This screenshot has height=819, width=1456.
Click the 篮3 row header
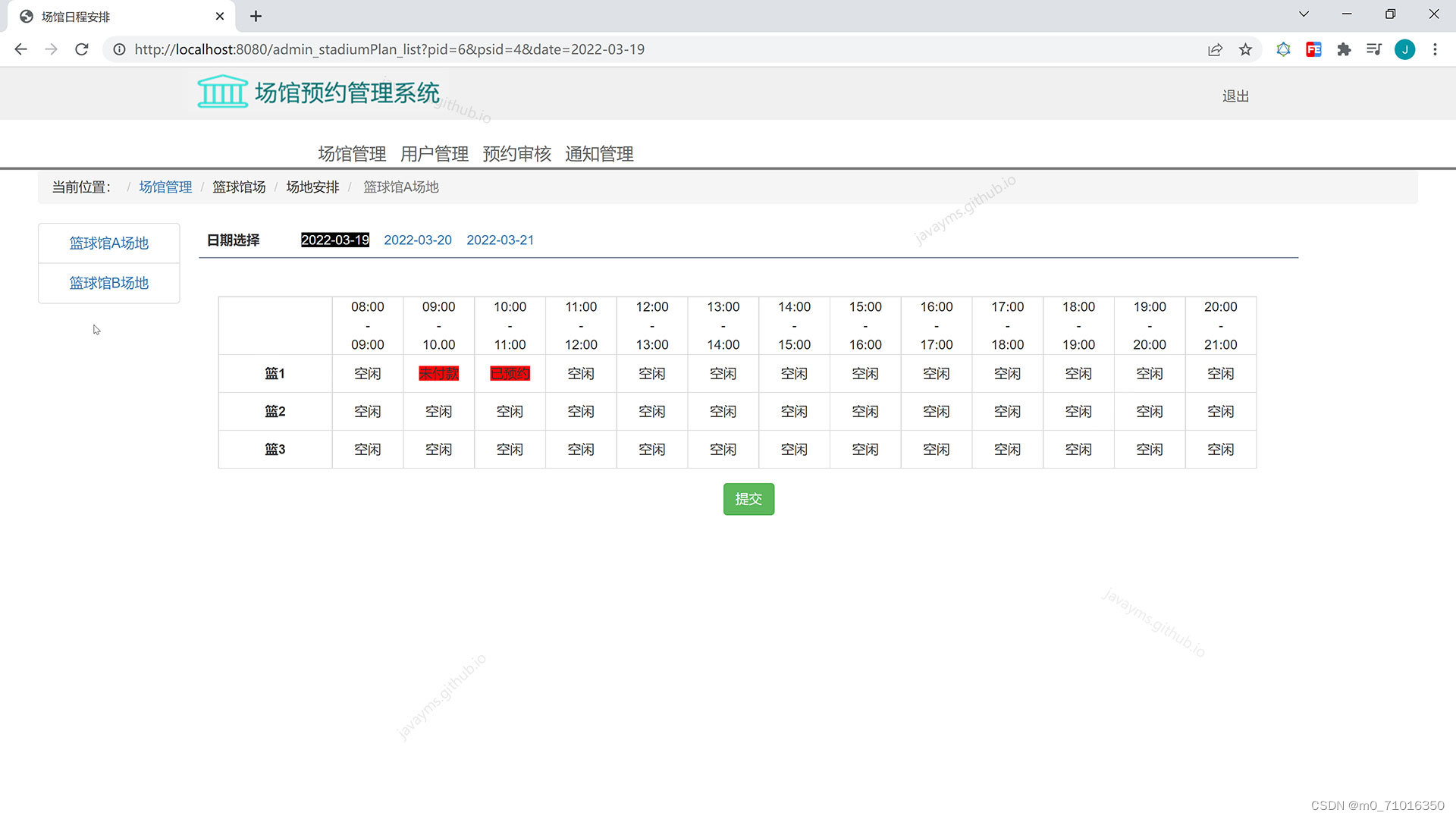(x=275, y=450)
